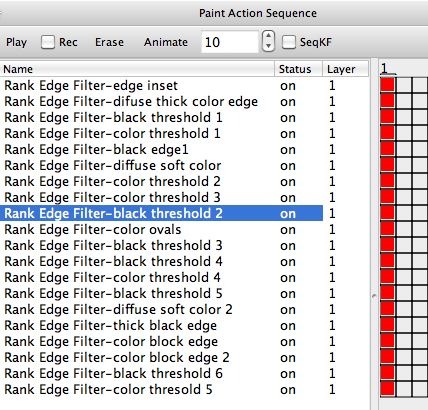Viewport: 428px width, 410px height.
Task: Click the Play button
Action: click(16, 42)
